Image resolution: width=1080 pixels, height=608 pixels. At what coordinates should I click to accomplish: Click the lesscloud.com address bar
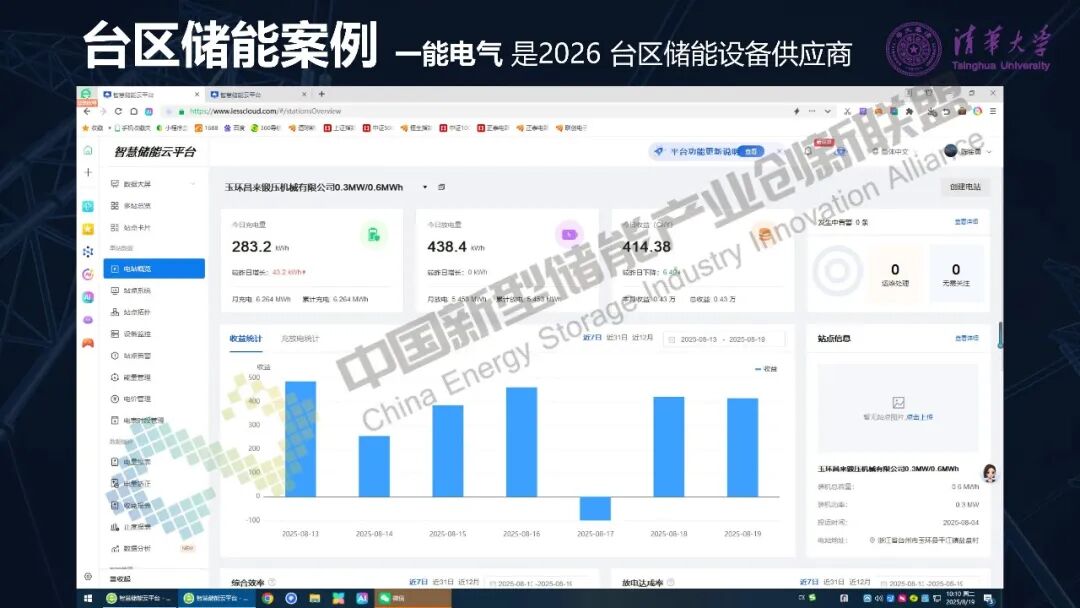click(475, 111)
